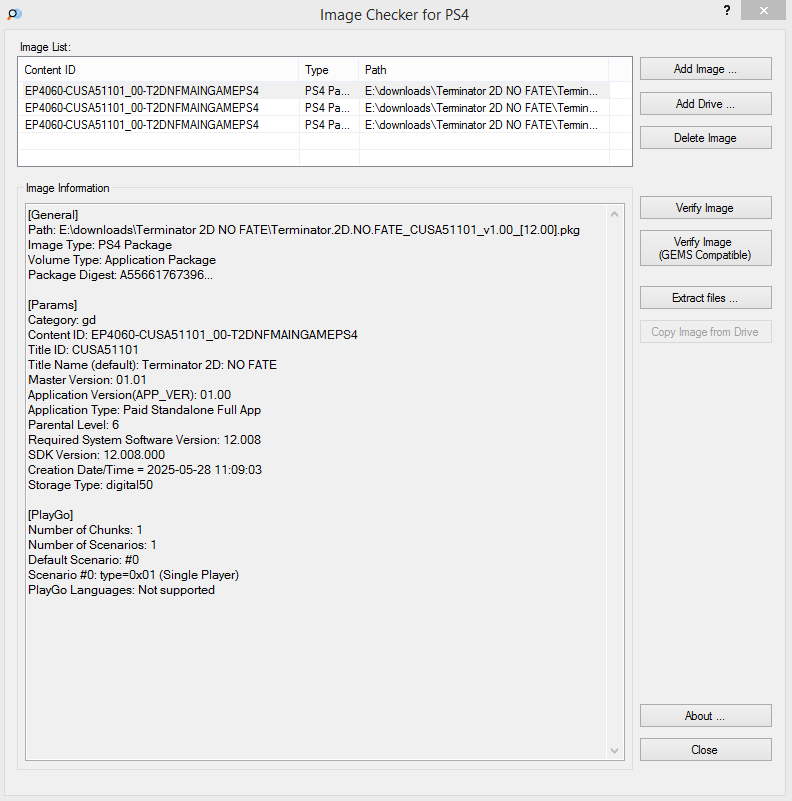Click 'Number of Scenarios: 1' text

pos(92,545)
